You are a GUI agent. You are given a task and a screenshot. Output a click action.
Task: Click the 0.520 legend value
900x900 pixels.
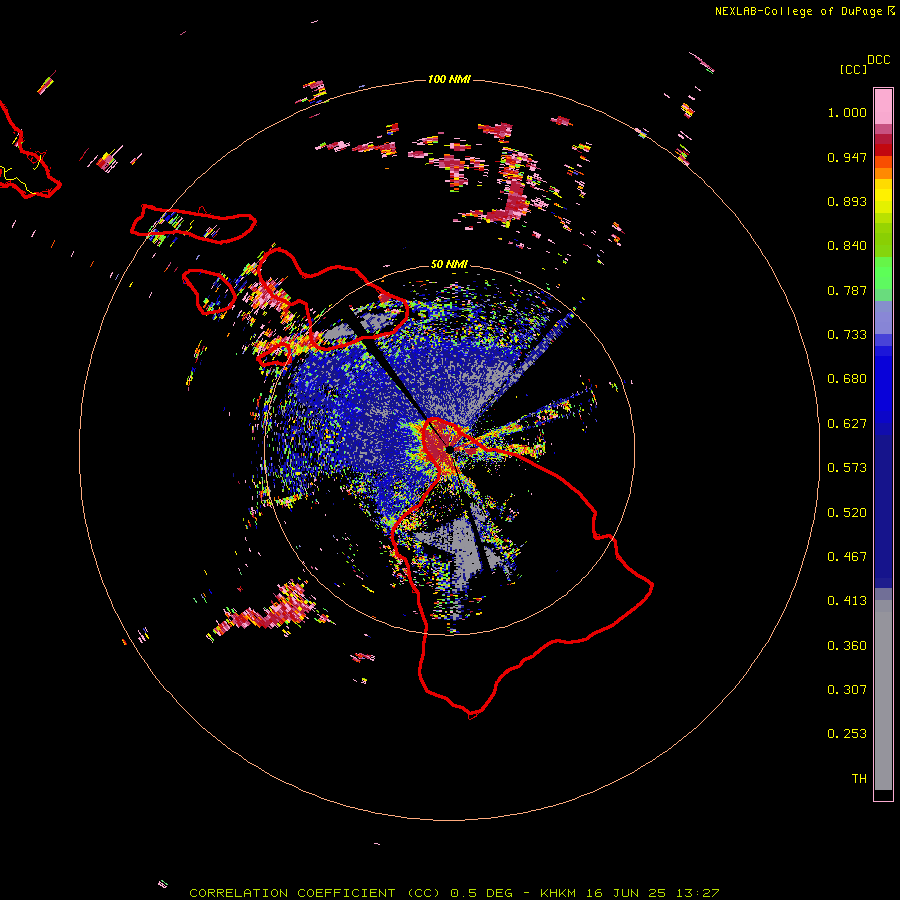point(847,513)
